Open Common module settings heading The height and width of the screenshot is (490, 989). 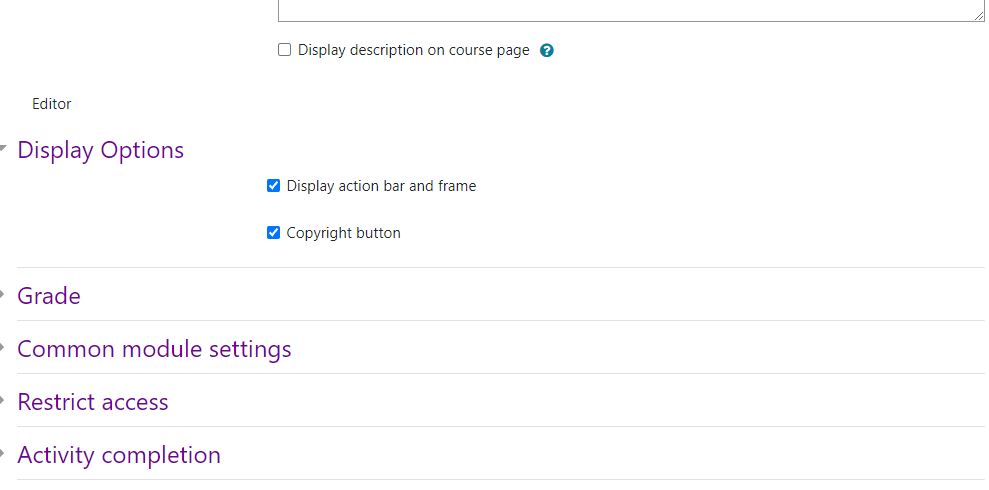pos(154,349)
